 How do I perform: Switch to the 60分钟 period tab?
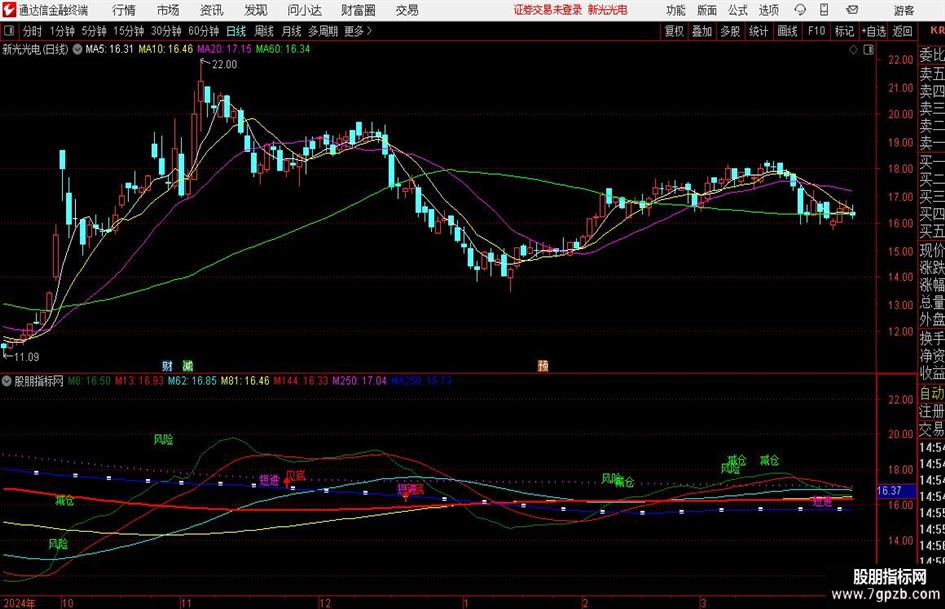point(204,31)
